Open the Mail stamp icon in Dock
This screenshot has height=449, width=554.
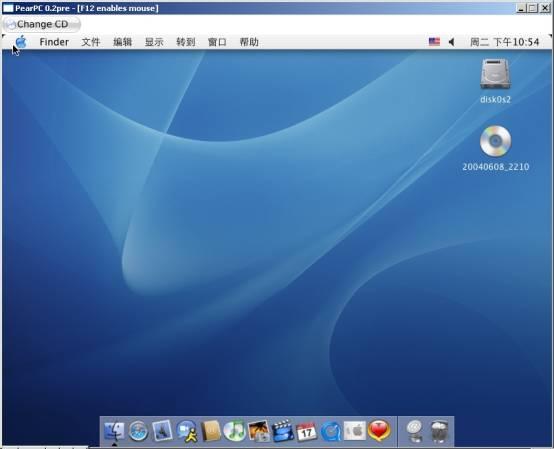coord(162,431)
